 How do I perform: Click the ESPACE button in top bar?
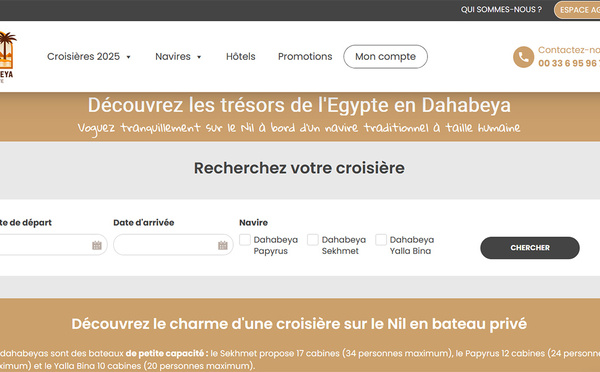[x=577, y=10]
